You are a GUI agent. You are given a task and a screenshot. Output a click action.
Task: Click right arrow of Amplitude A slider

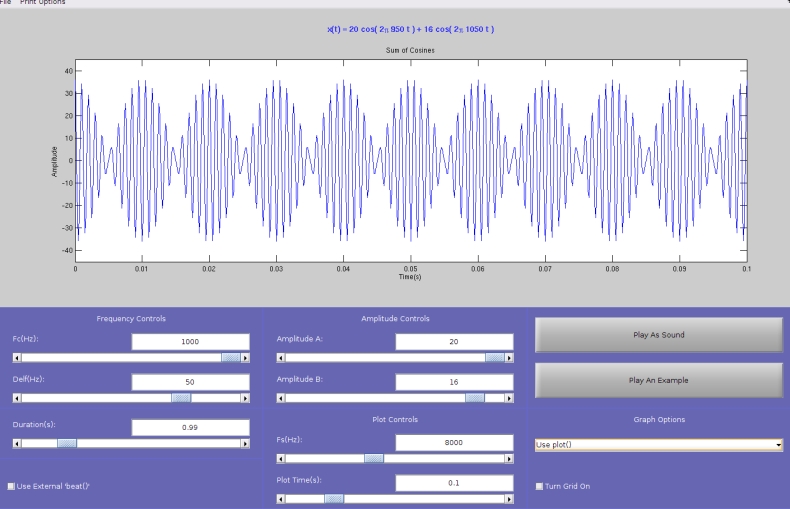[x=509, y=356]
